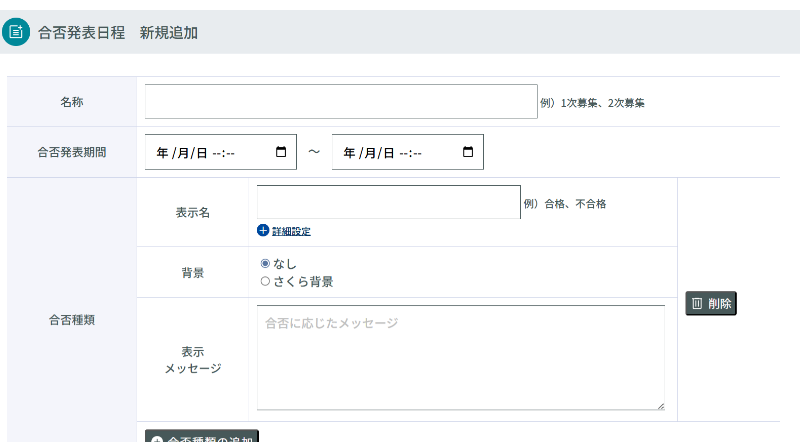Select the year segment of start date
This screenshot has width=800, height=442.
[x=162, y=153]
